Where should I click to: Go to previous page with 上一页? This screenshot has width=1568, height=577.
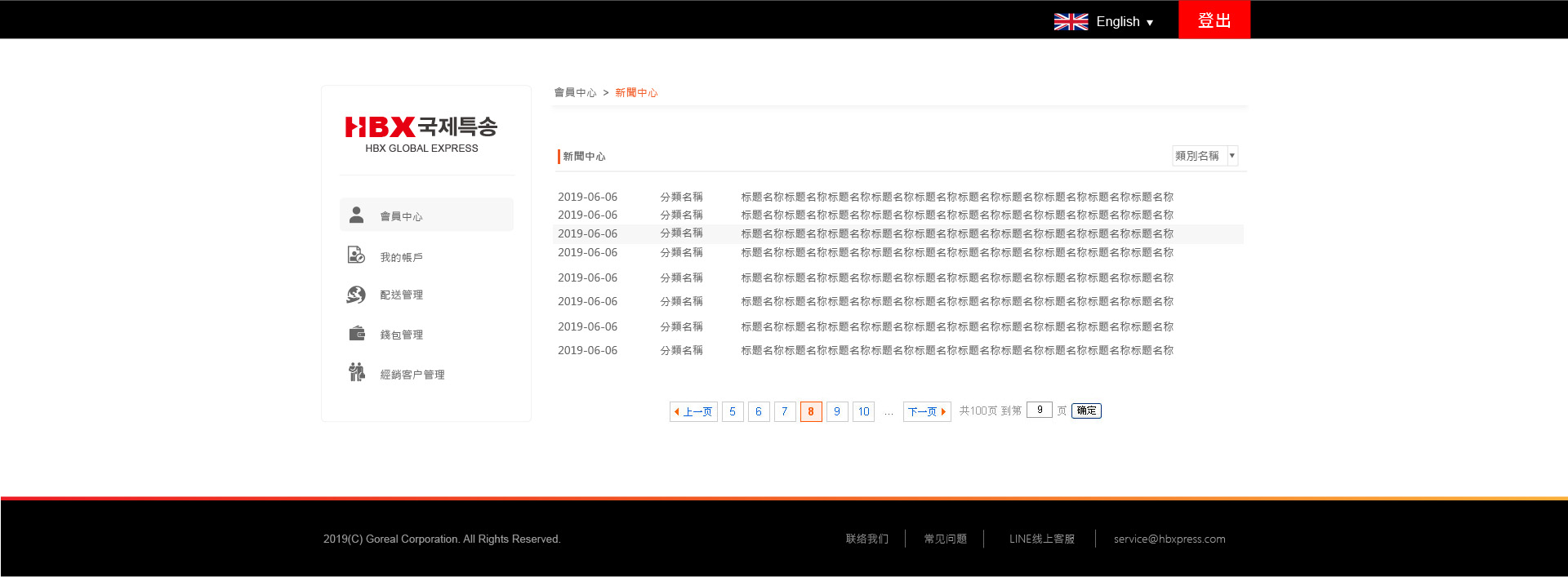[693, 412]
